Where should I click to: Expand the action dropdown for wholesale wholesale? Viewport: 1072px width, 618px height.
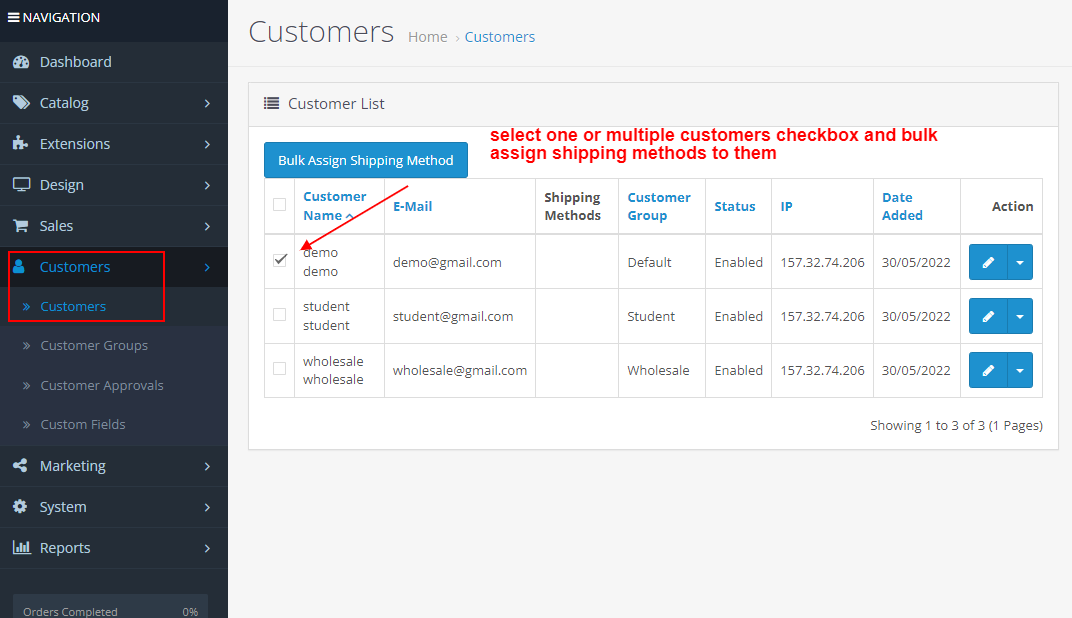1019,369
